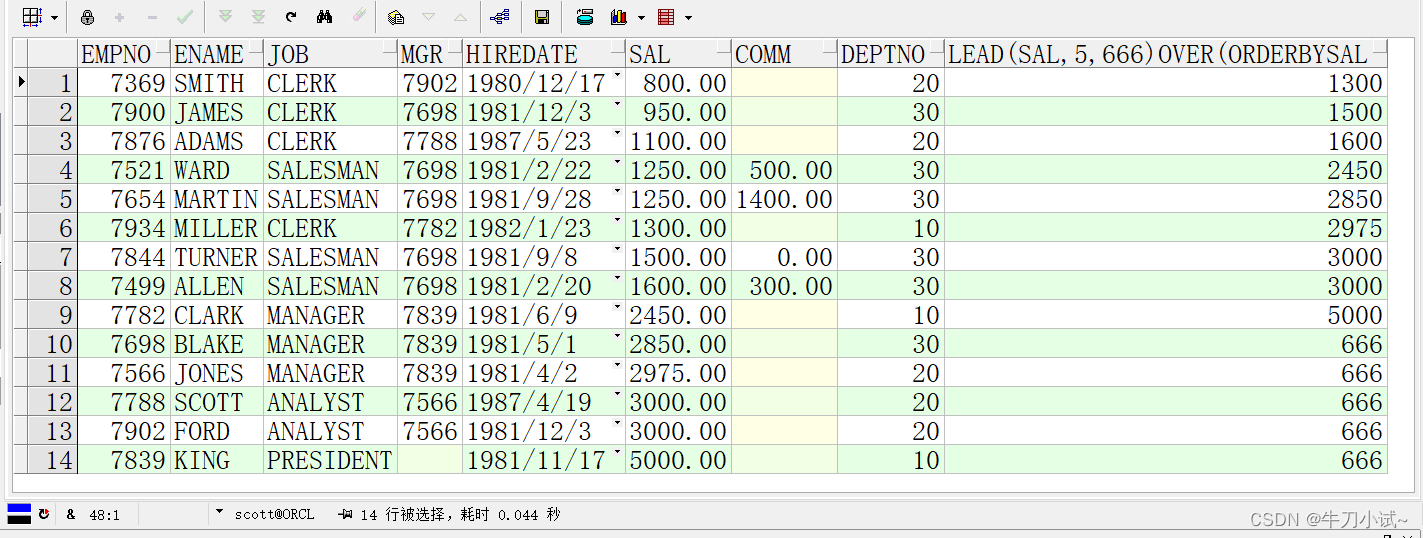The height and width of the screenshot is (538, 1423).
Task: Select row 1 via its row number cell
Action: pyautogui.click(x=53, y=83)
